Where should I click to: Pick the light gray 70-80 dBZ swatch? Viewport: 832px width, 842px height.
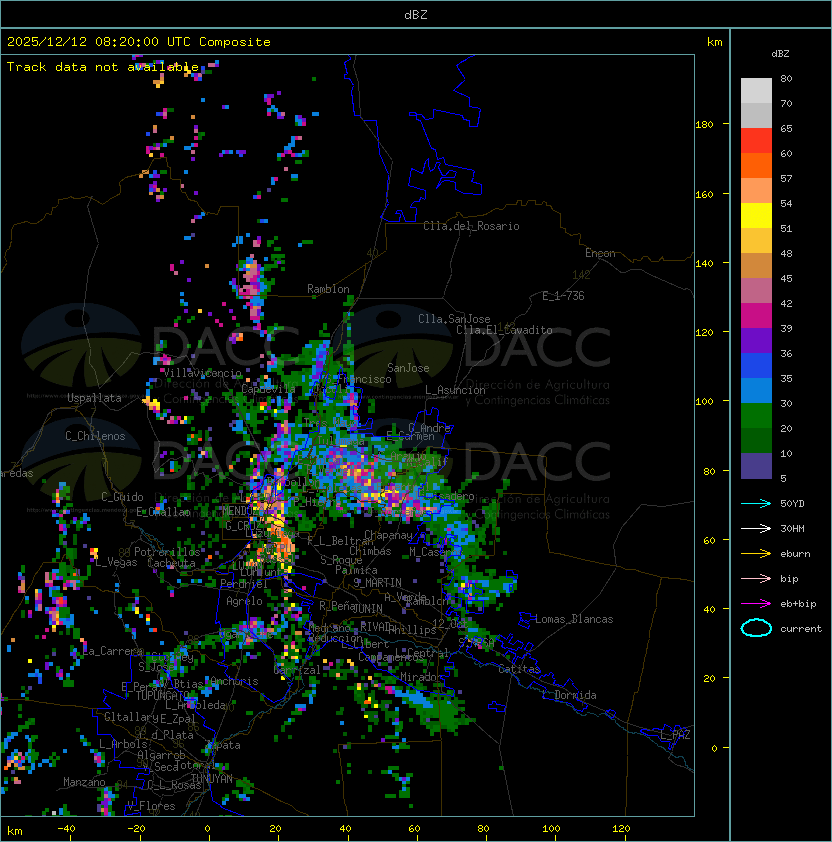756,91
